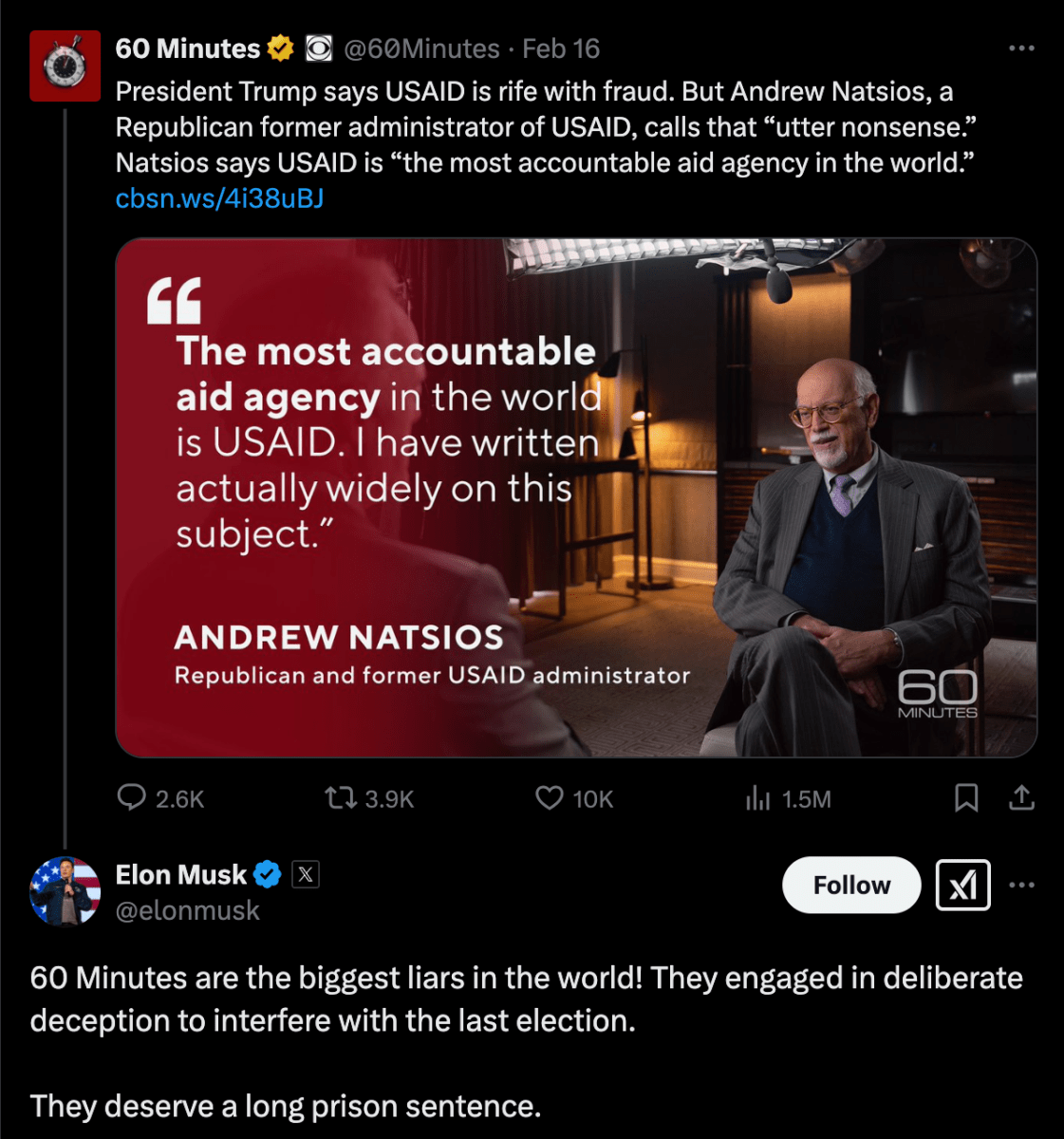Repost the 60 Minutes tweet
The width and height of the screenshot is (1064, 1139).
[x=339, y=798]
